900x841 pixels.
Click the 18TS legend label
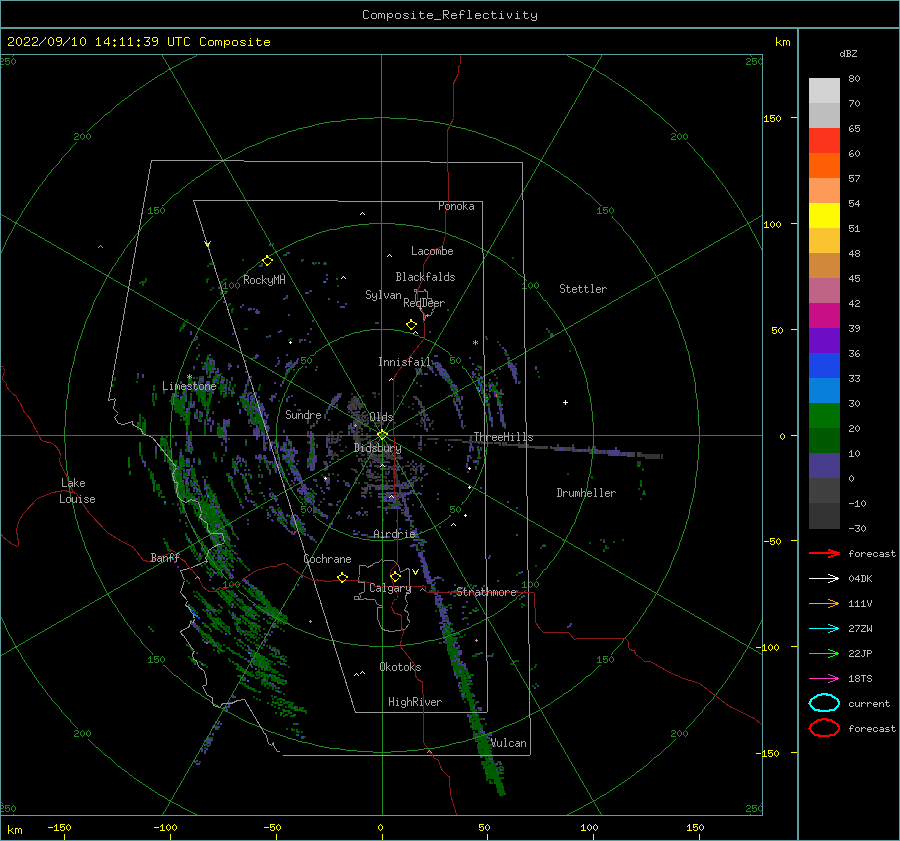click(860, 679)
